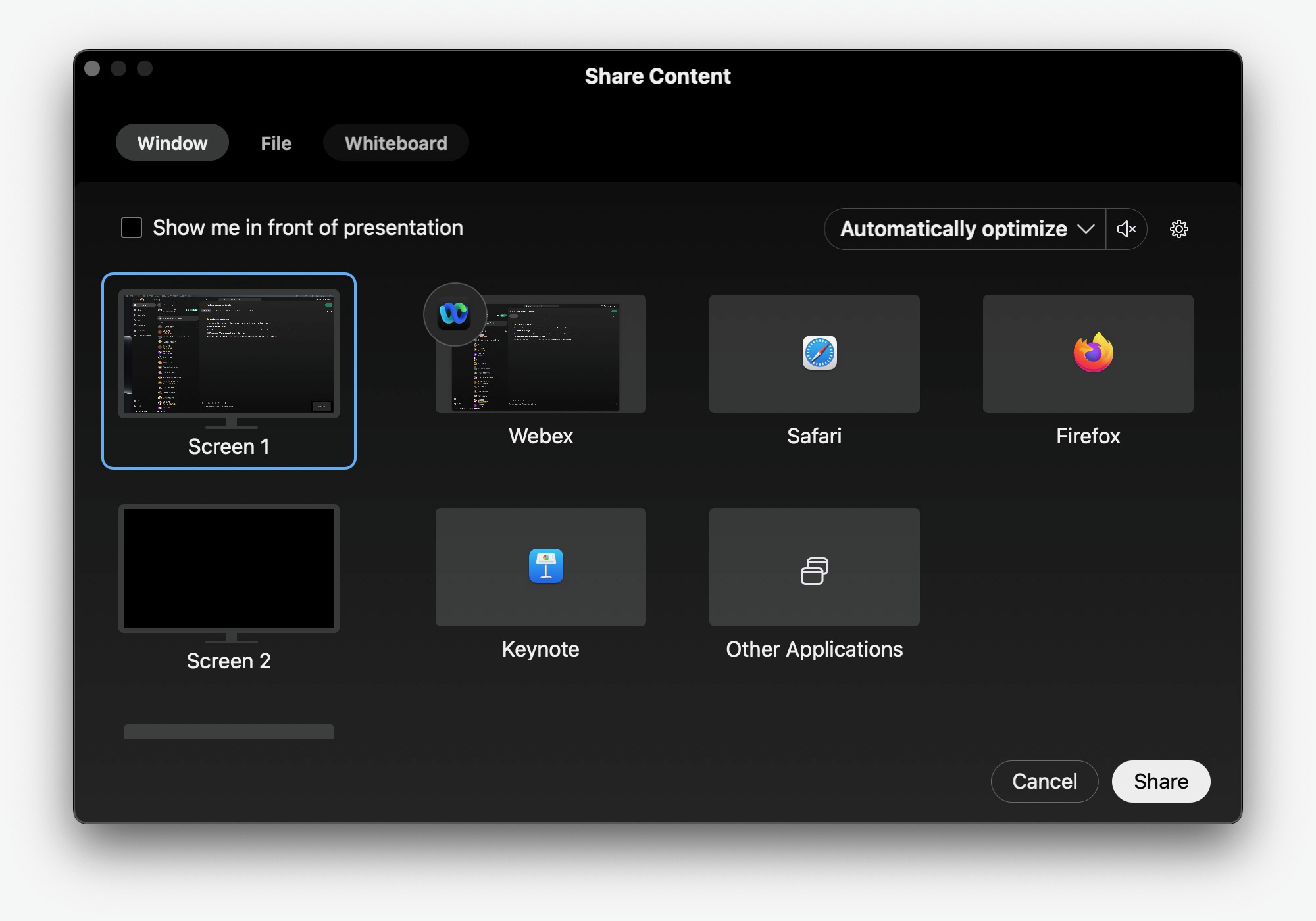Click the Safari app icon

[x=819, y=353]
